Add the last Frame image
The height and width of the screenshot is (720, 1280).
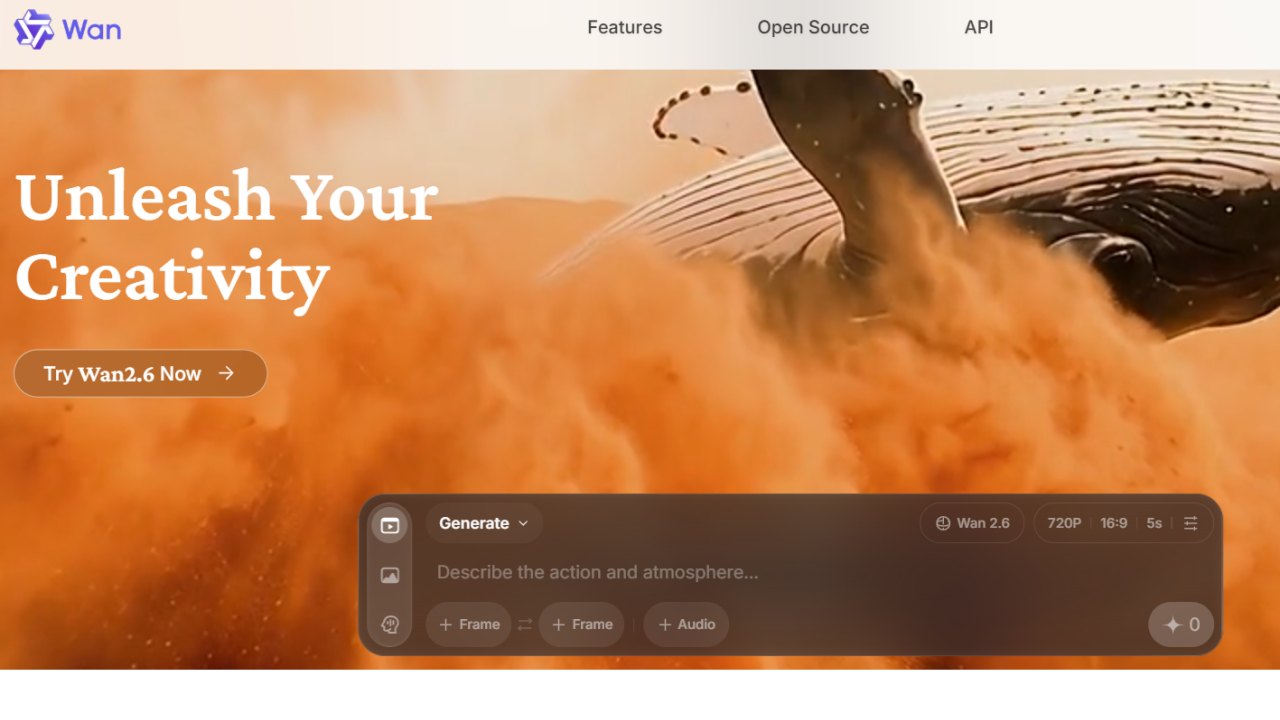point(582,625)
